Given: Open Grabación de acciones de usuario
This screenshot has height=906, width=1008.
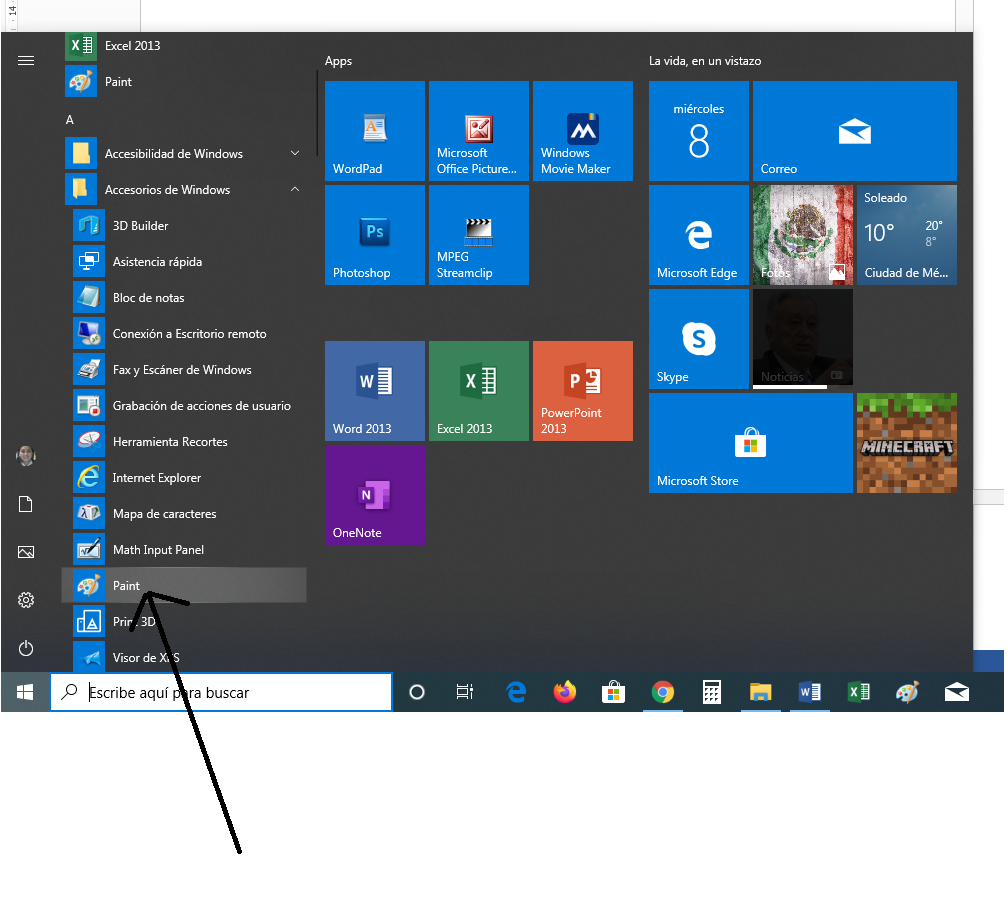Looking at the screenshot, I should click(x=184, y=406).
